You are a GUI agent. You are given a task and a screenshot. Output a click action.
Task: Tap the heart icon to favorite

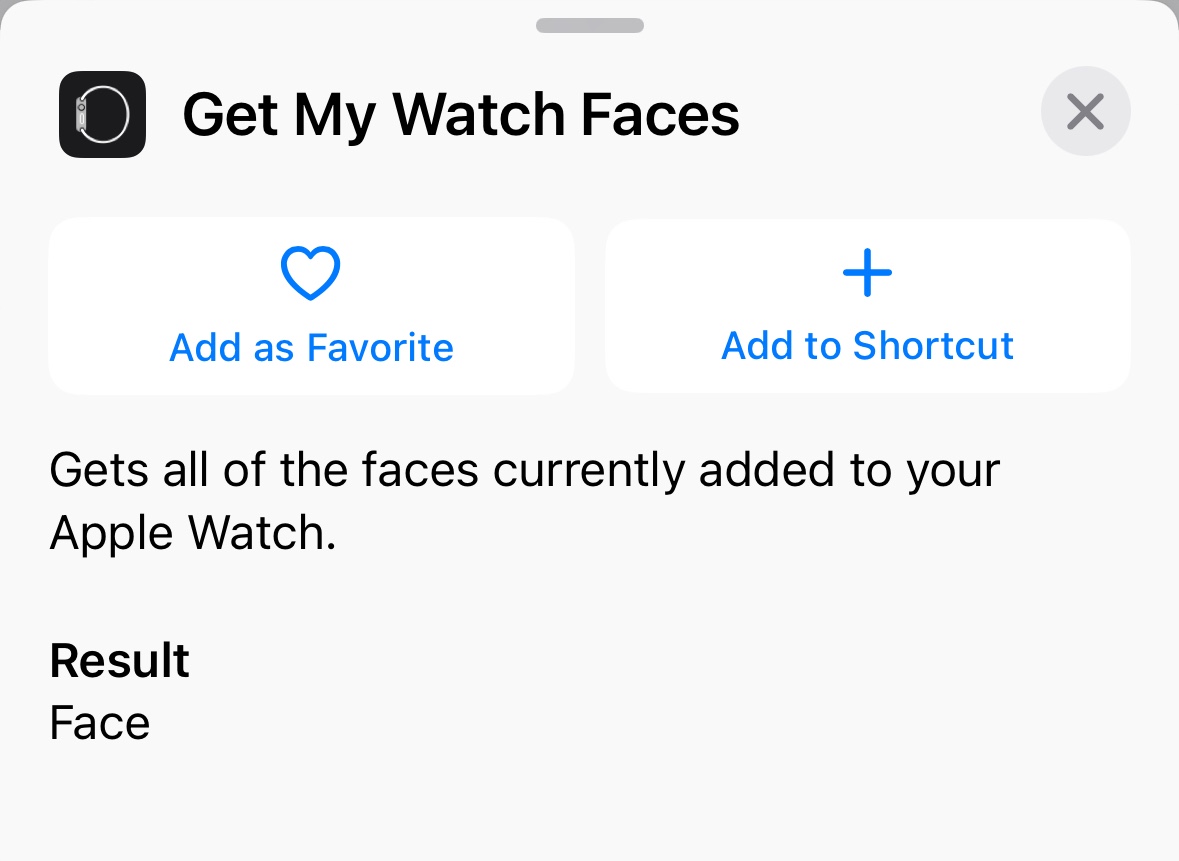[311, 273]
